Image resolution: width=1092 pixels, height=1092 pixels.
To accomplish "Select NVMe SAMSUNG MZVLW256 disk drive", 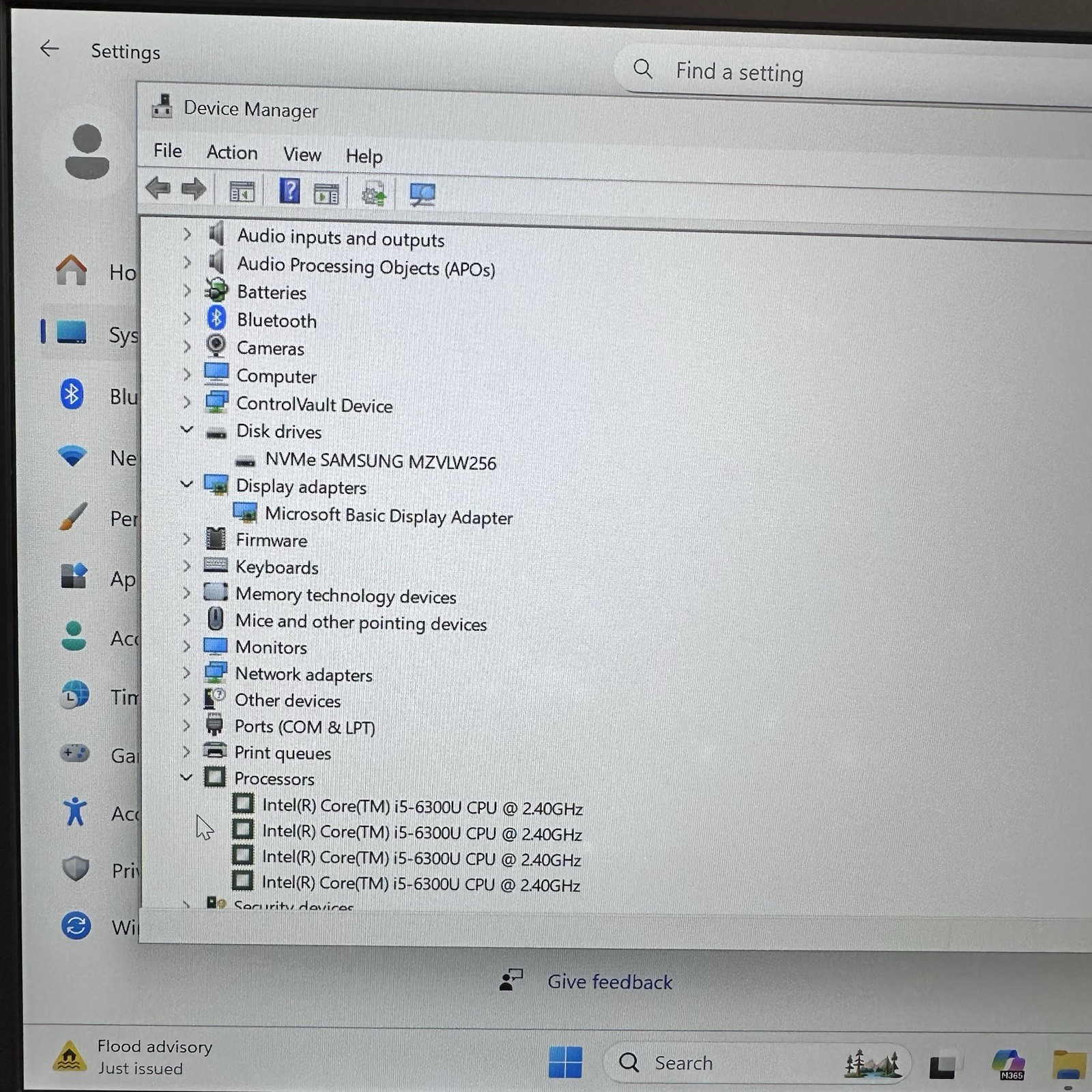I will (x=380, y=461).
